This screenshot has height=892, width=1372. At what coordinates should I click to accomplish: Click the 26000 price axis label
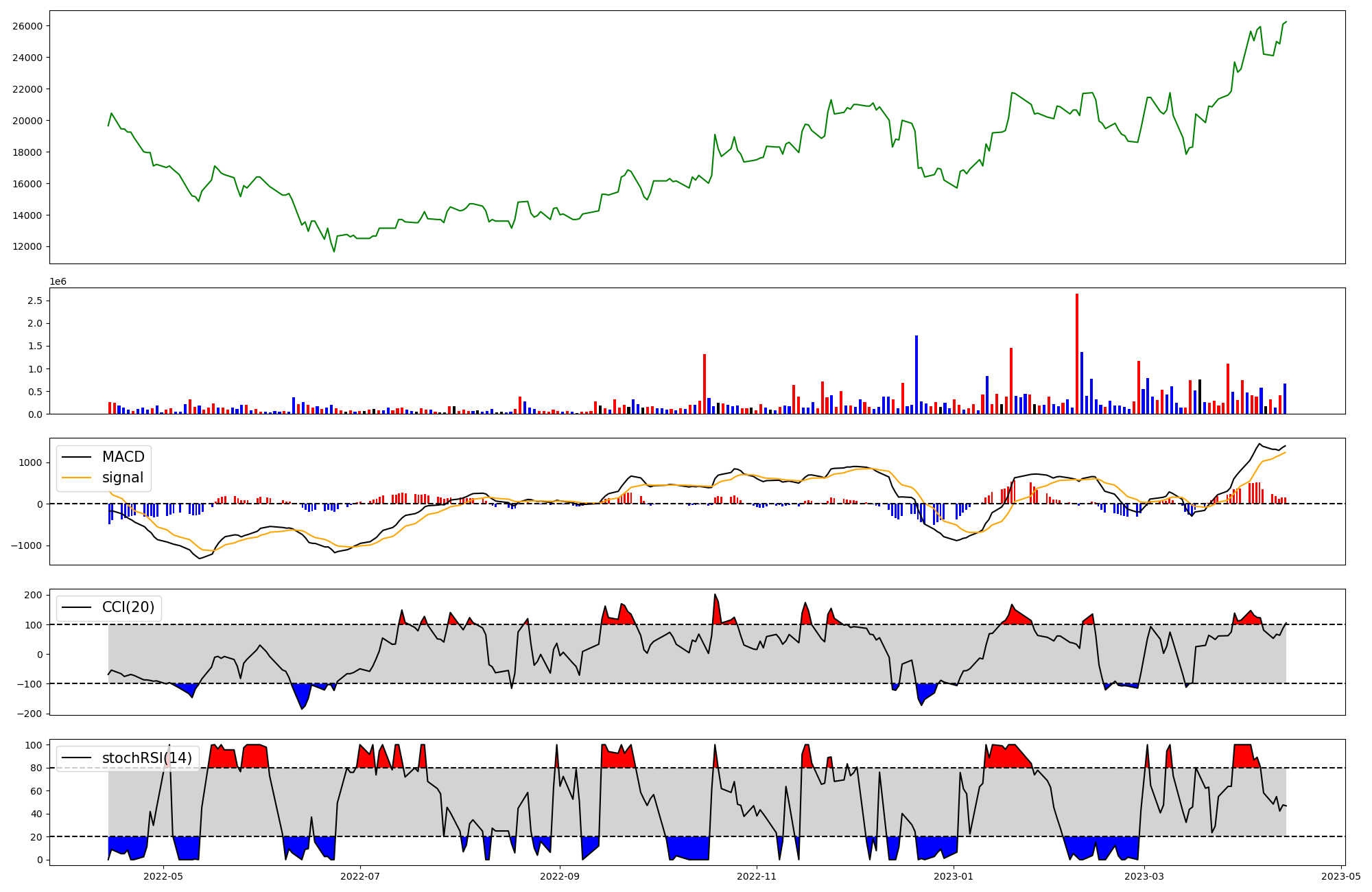27,26
